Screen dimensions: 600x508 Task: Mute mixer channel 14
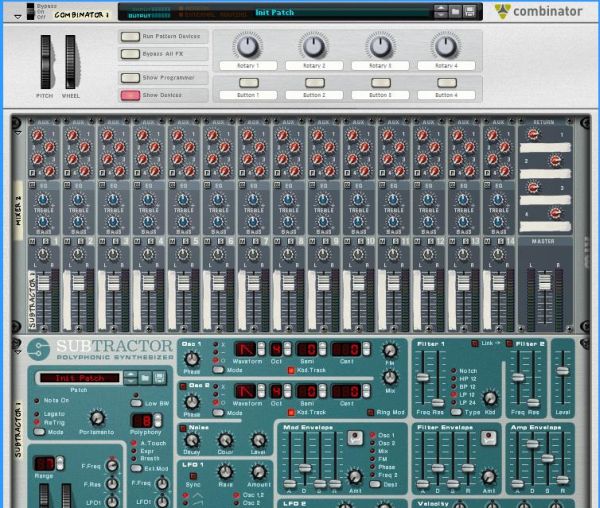[x=487, y=241]
